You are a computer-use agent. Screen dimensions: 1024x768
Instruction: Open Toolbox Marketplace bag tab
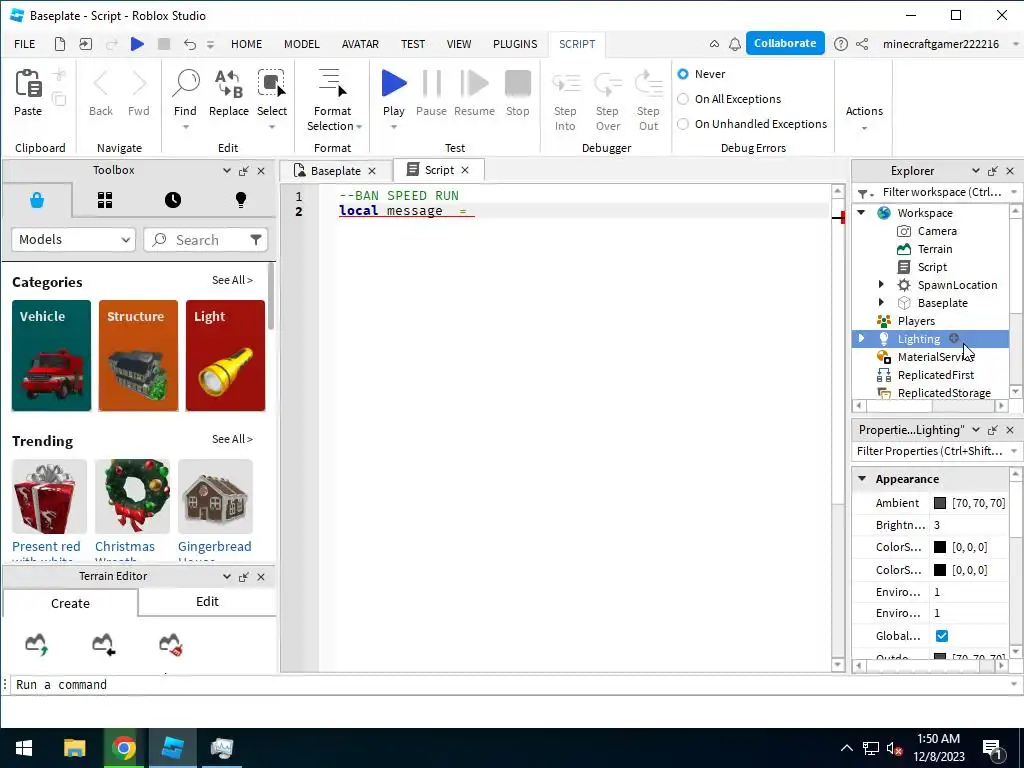coord(37,200)
